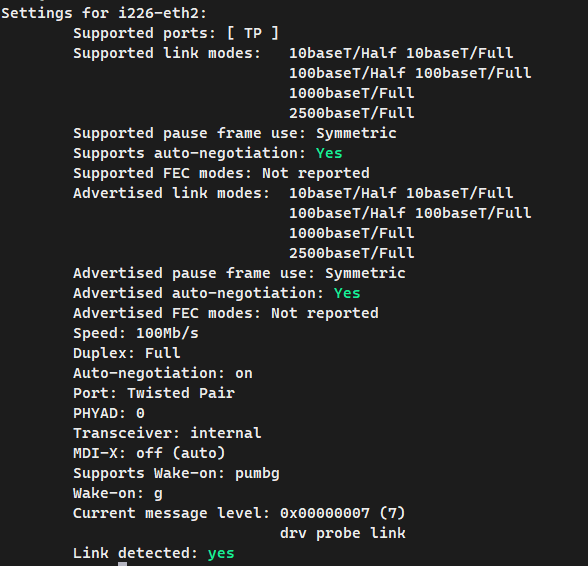This screenshot has height=566, width=588.
Task: Click the 'Auto-negotiation: on' line
Action: pos(163,373)
